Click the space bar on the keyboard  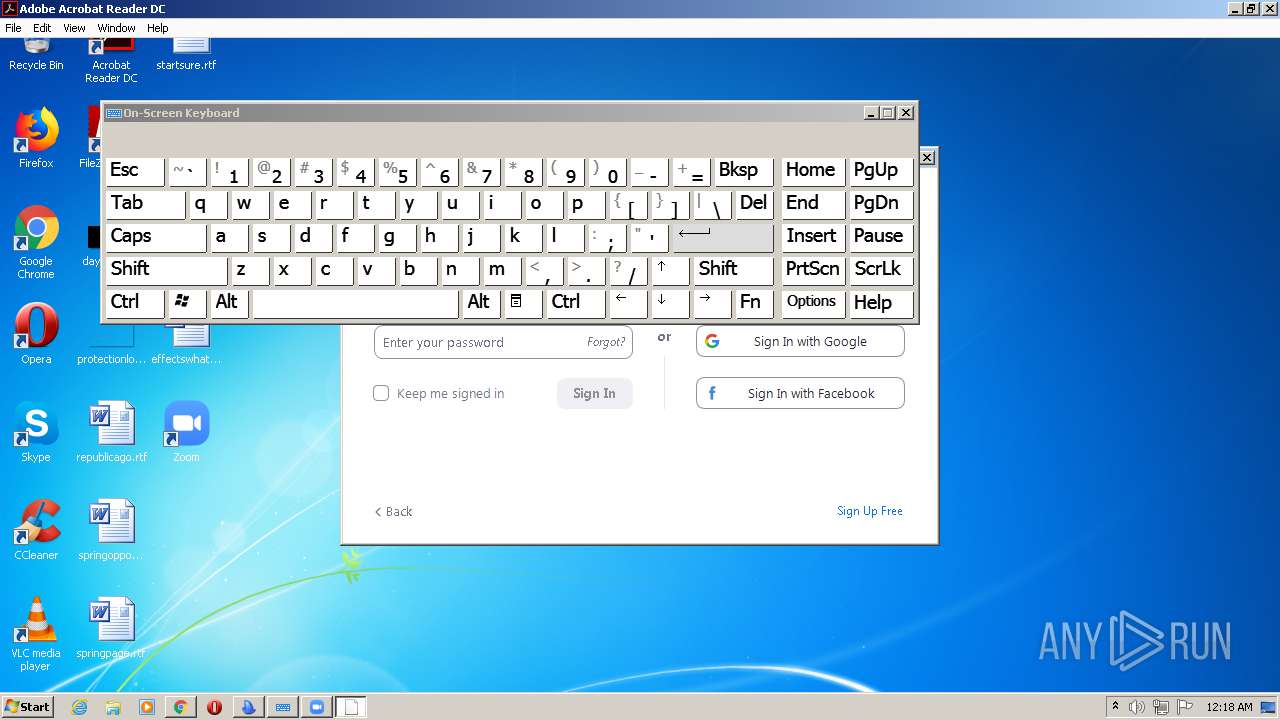(x=355, y=303)
